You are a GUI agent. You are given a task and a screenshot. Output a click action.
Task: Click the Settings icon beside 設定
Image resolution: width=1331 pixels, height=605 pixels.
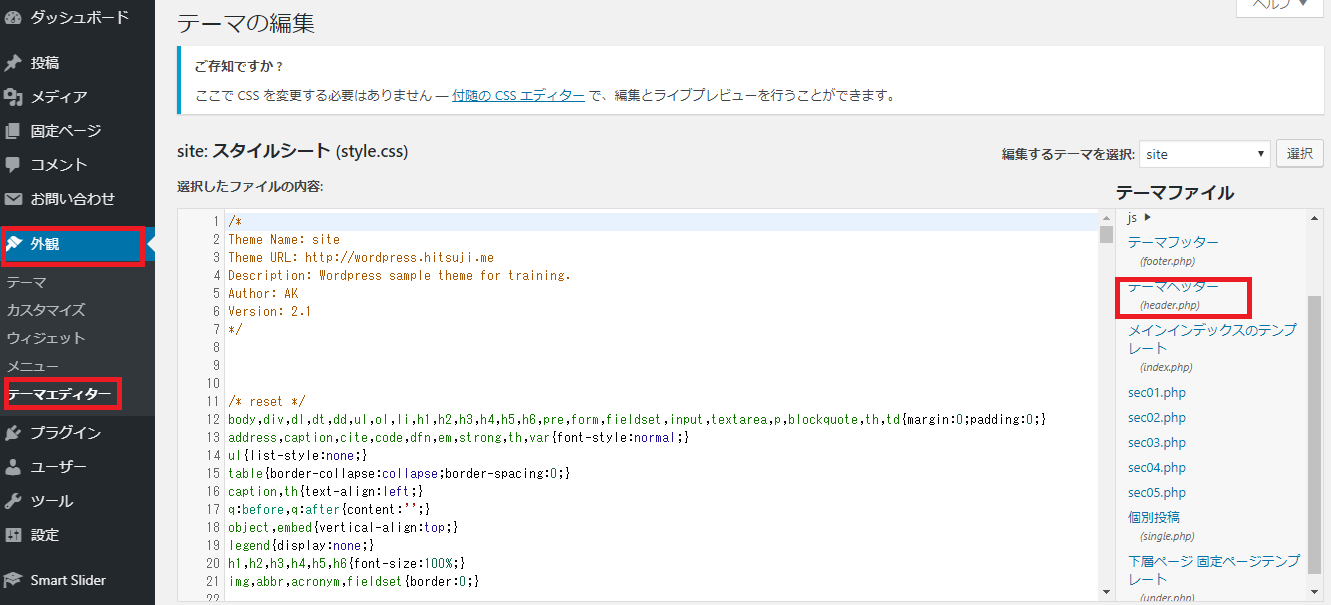pos(13,535)
